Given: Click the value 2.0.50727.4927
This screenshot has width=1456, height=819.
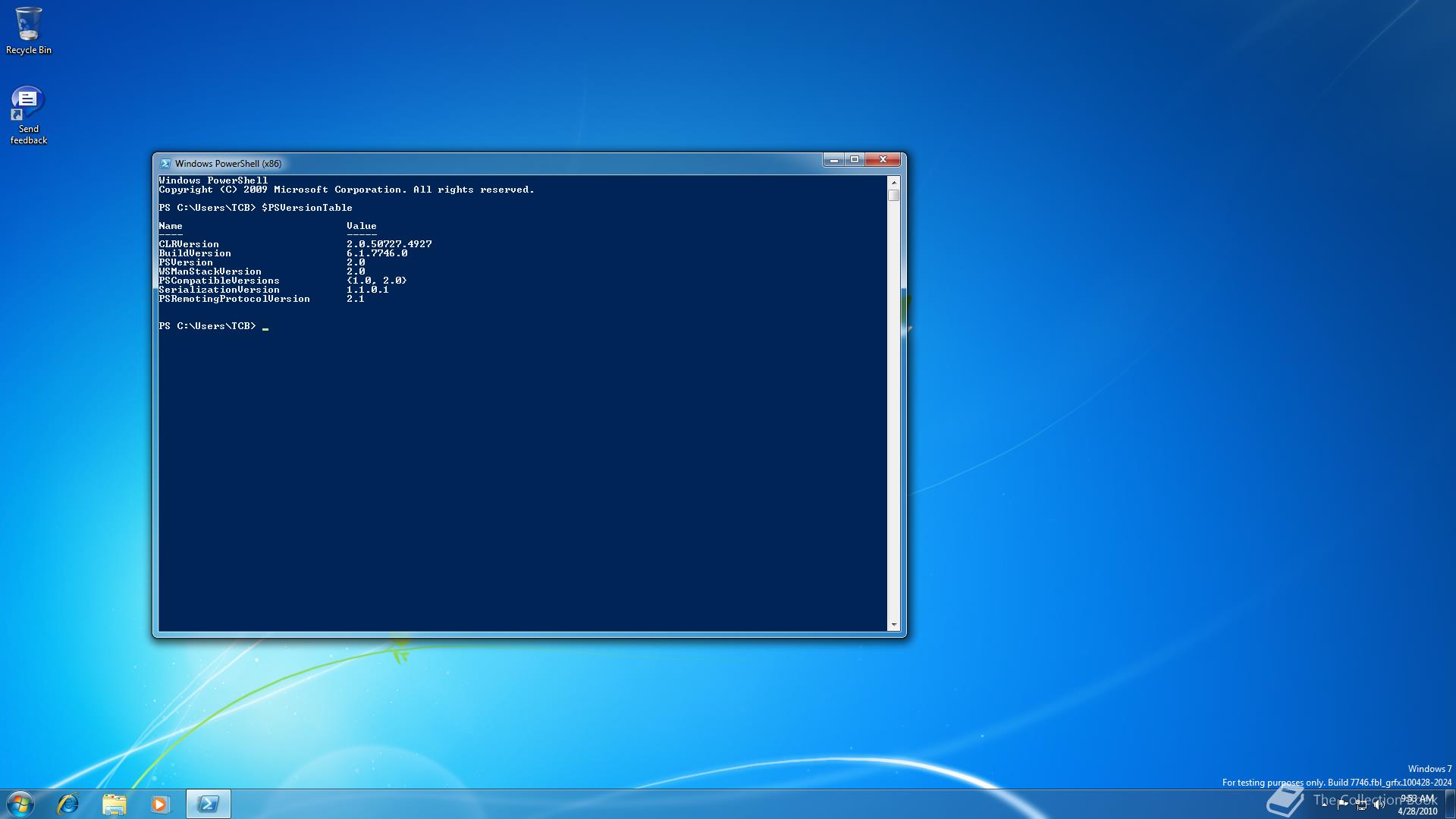Looking at the screenshot, I should 389,244.
